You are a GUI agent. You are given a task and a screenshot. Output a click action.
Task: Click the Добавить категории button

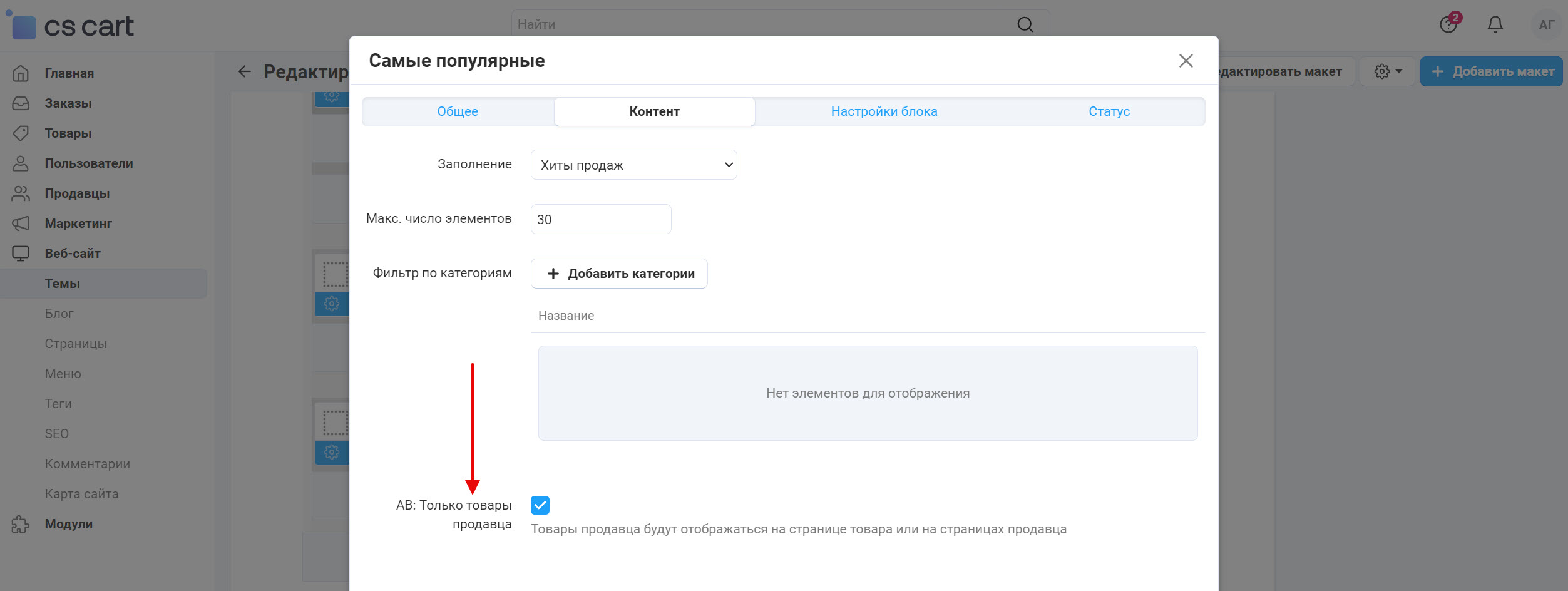pos(618,273)
